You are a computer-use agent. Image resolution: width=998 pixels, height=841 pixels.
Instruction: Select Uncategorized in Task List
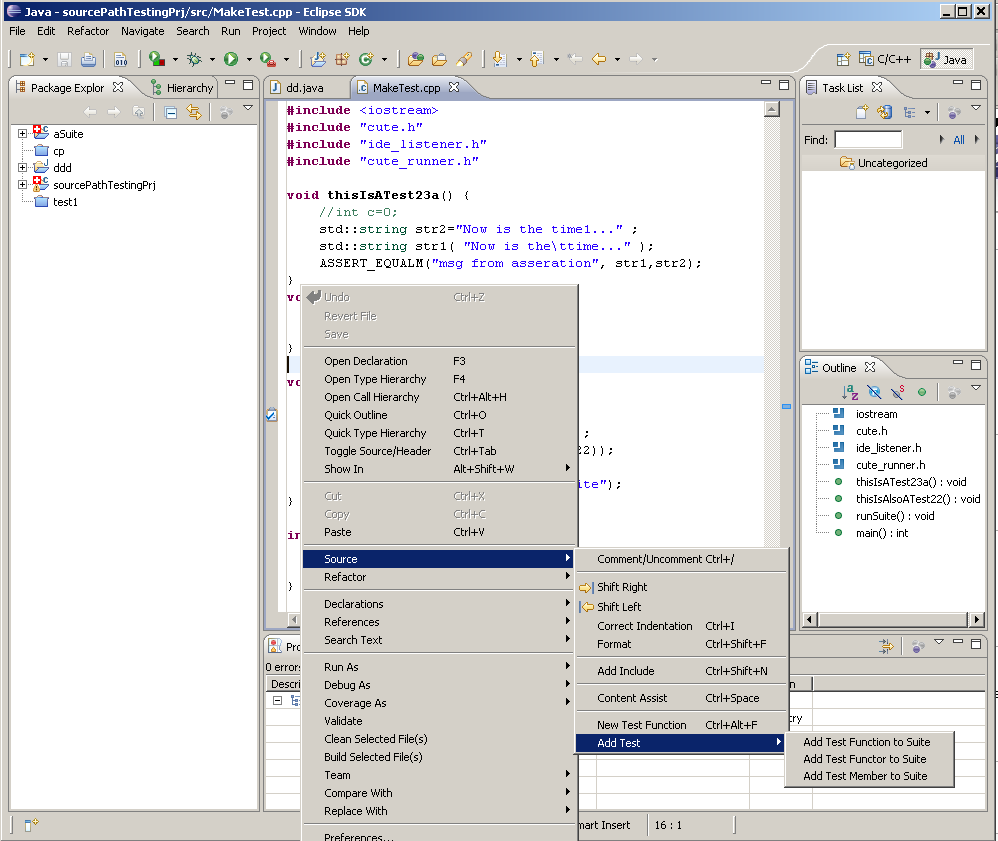tap(892, 163)
